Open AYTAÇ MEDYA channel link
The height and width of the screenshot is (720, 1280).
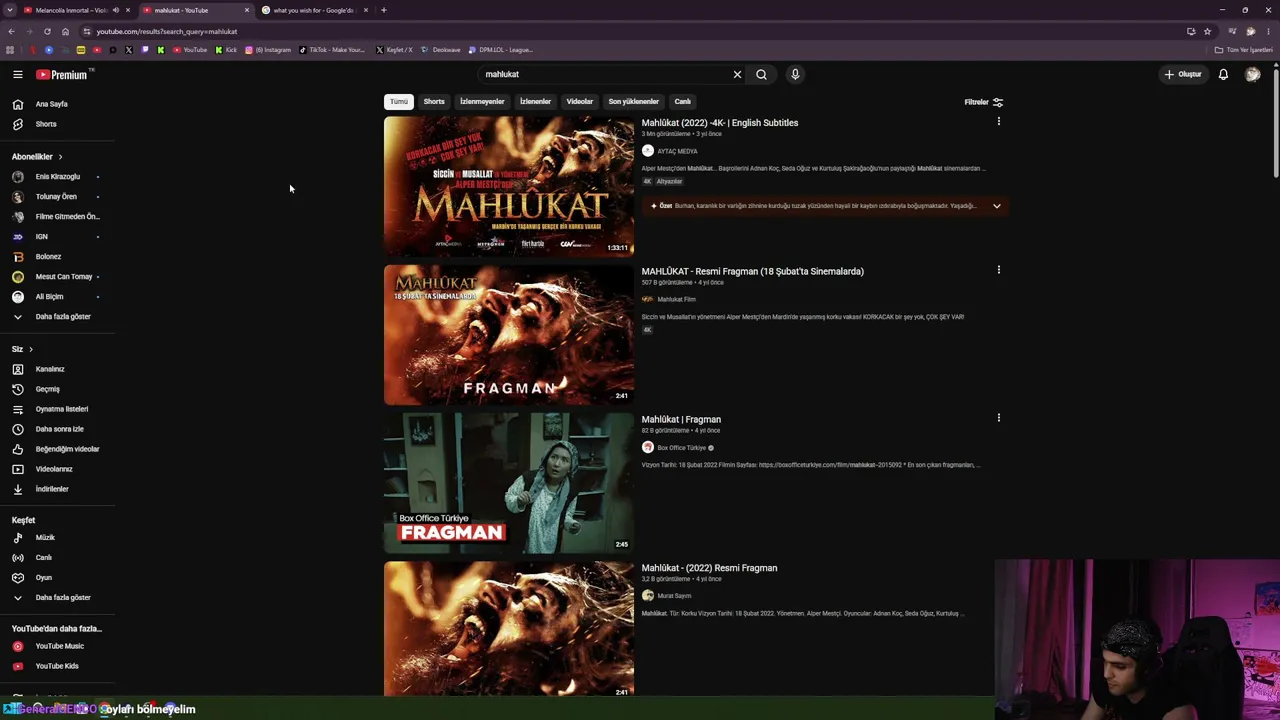coord(677,151)
